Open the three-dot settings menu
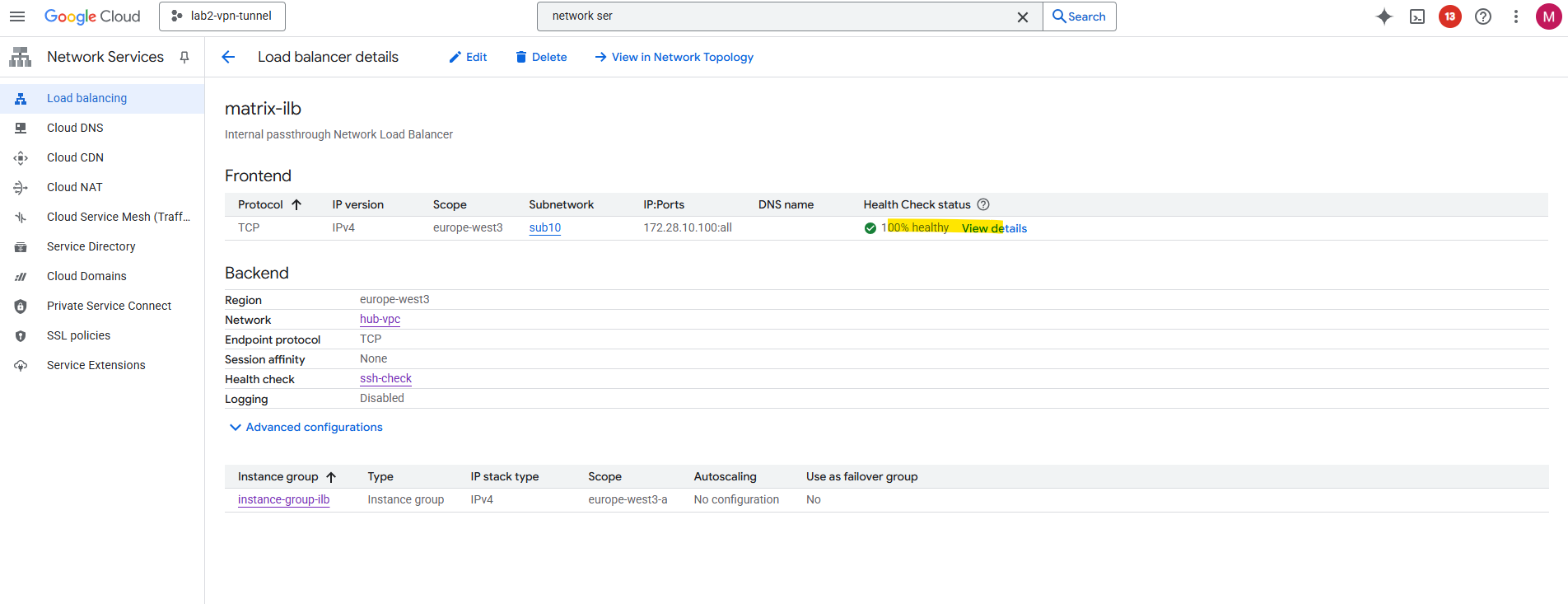The image size is (1568, 604). [1516, 16]
